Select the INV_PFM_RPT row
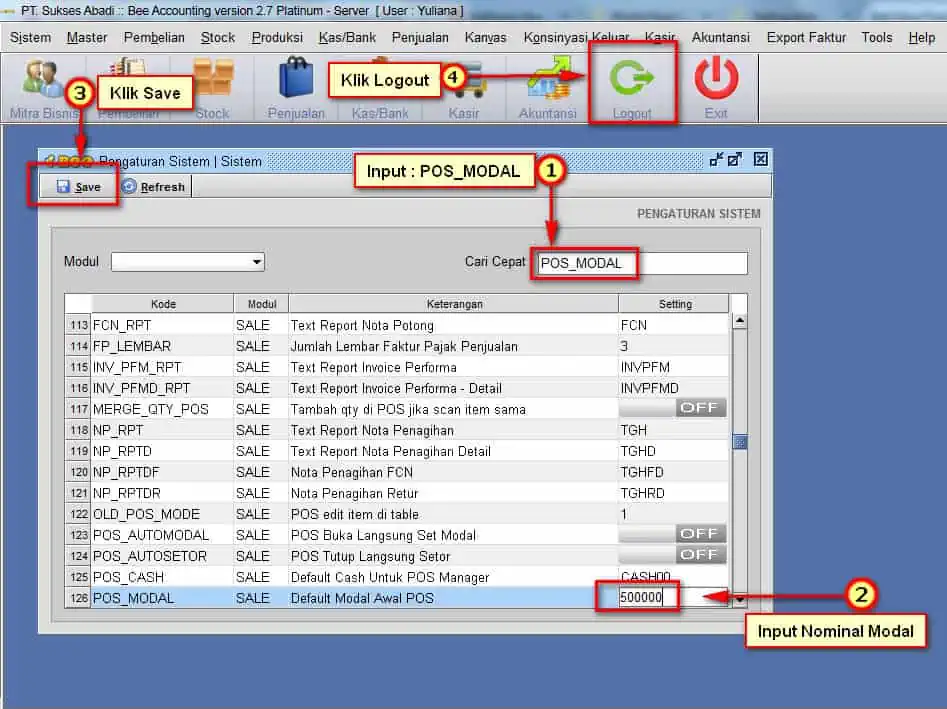Viewport: 947px width, 709px height. pyautogui.click(x=397, y=367)
